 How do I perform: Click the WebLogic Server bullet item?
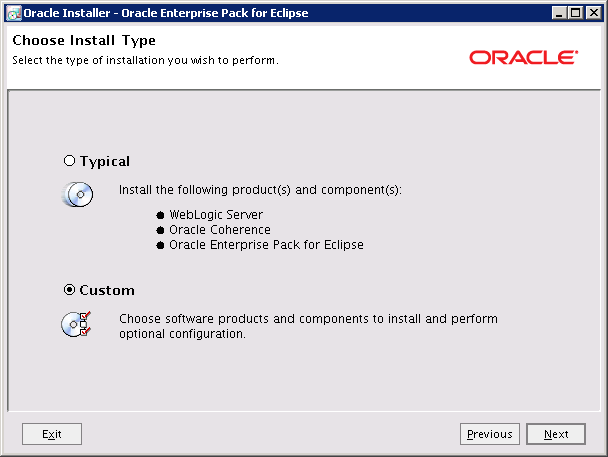[216, 215]
